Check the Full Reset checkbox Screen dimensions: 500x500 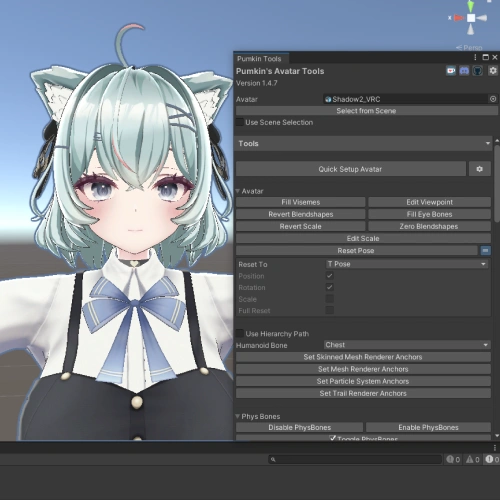point(329,310)
